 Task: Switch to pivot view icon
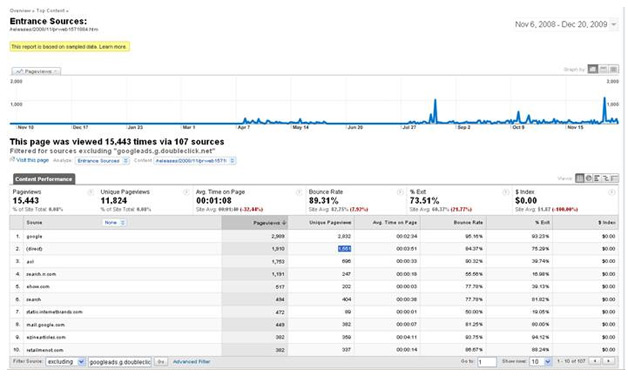[x=614, y=178]
